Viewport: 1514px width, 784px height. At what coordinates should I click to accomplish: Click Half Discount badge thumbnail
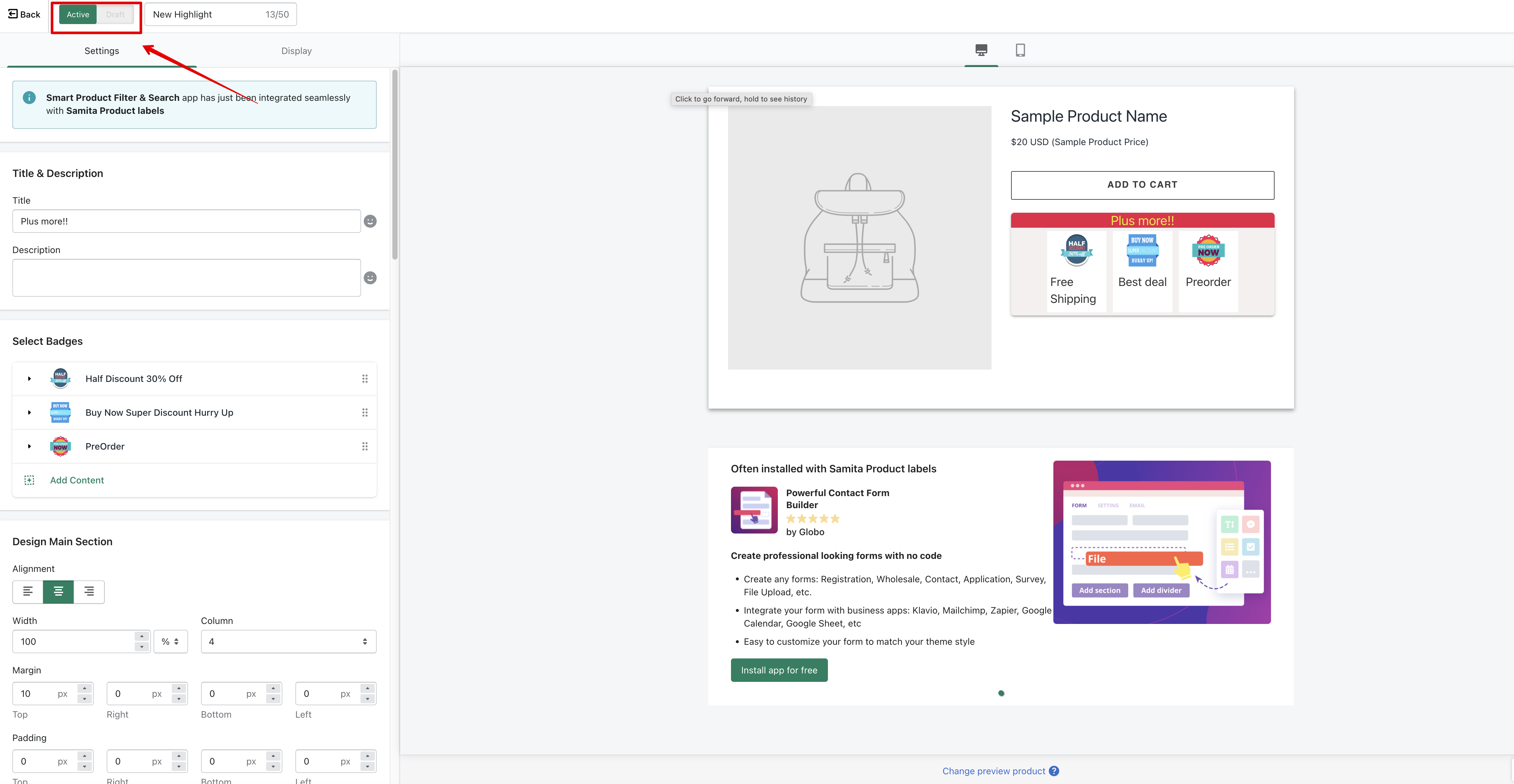(61, 378)
